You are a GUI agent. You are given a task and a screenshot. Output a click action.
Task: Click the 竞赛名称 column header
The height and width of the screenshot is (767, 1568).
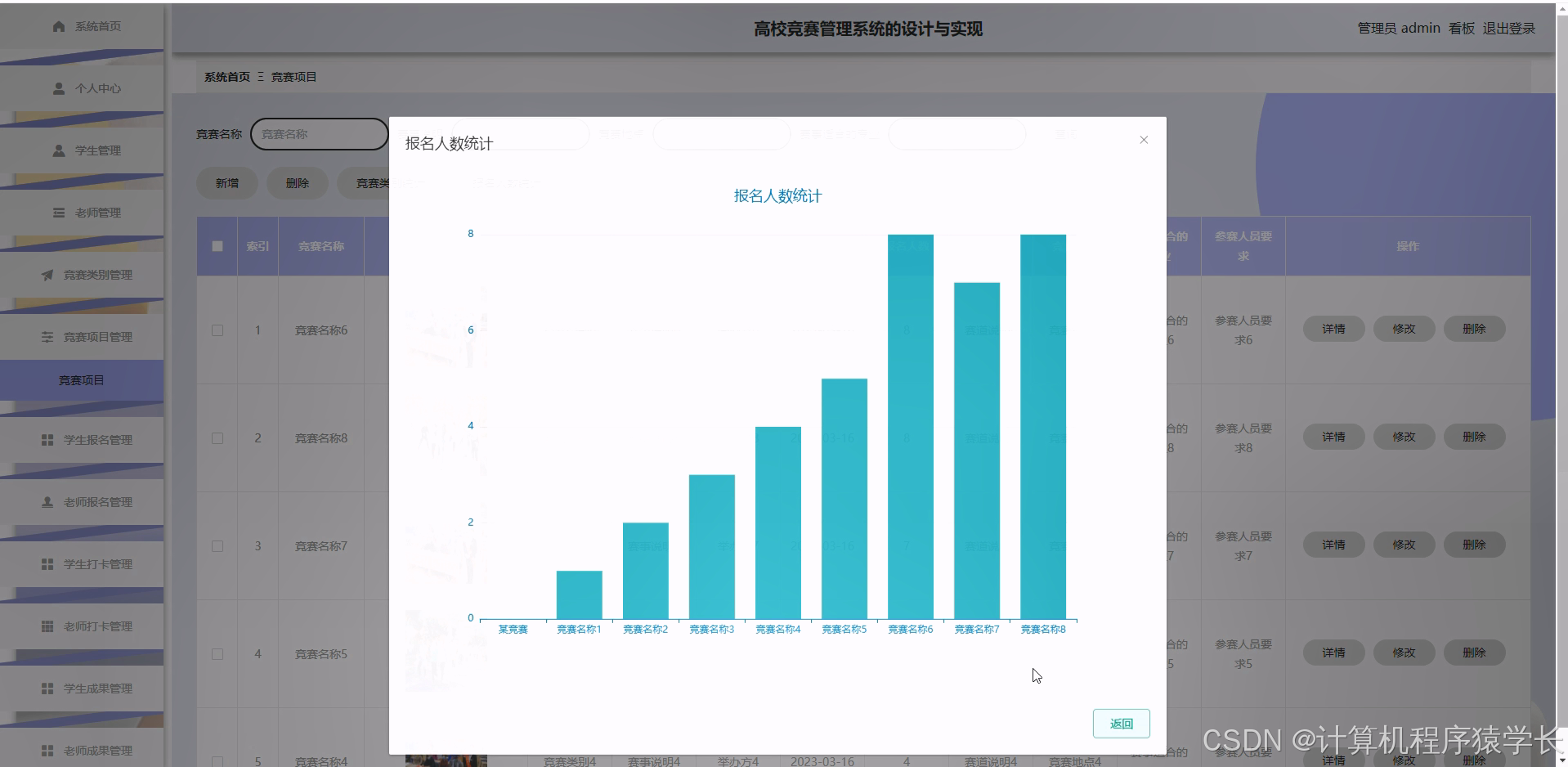pyautogui.click(x=321, y=246)
